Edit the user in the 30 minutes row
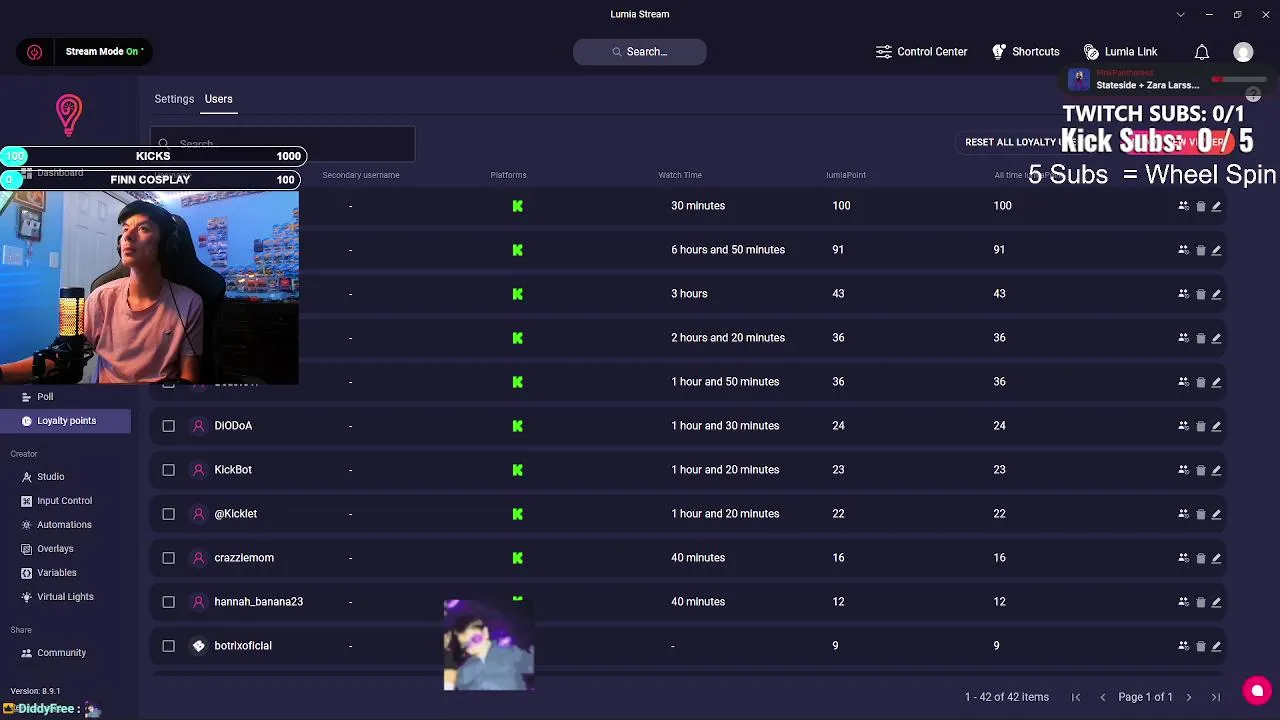 click(x=1216, y=206)
